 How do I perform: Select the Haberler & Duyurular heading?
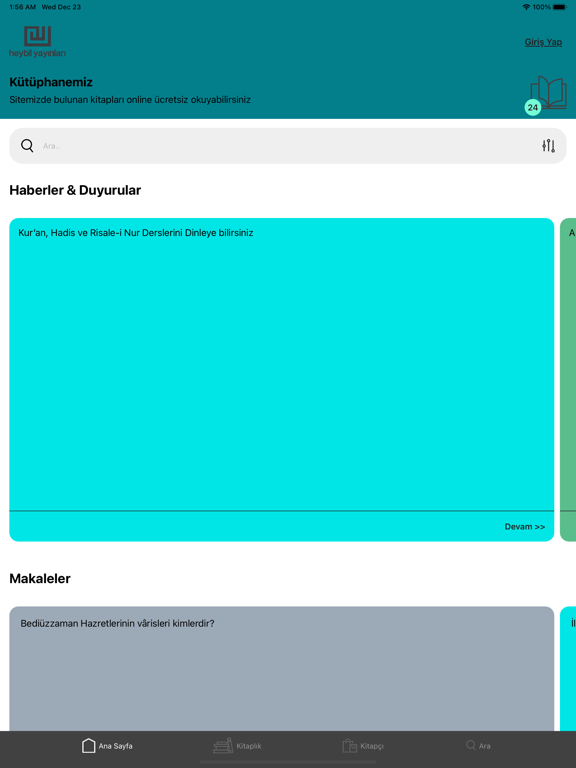click(x=75, y=190)
